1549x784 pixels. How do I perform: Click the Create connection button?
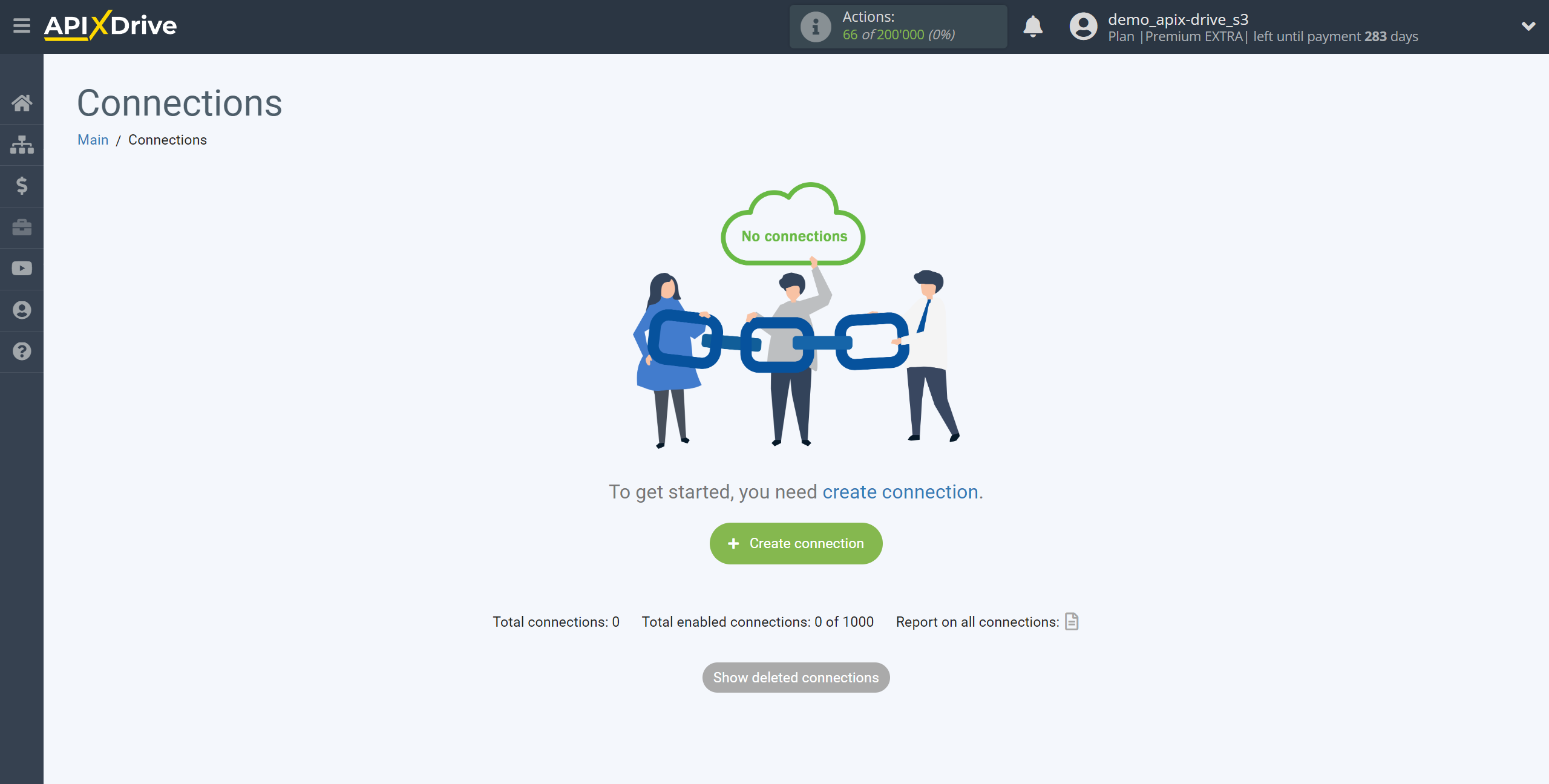coord(796,543)
